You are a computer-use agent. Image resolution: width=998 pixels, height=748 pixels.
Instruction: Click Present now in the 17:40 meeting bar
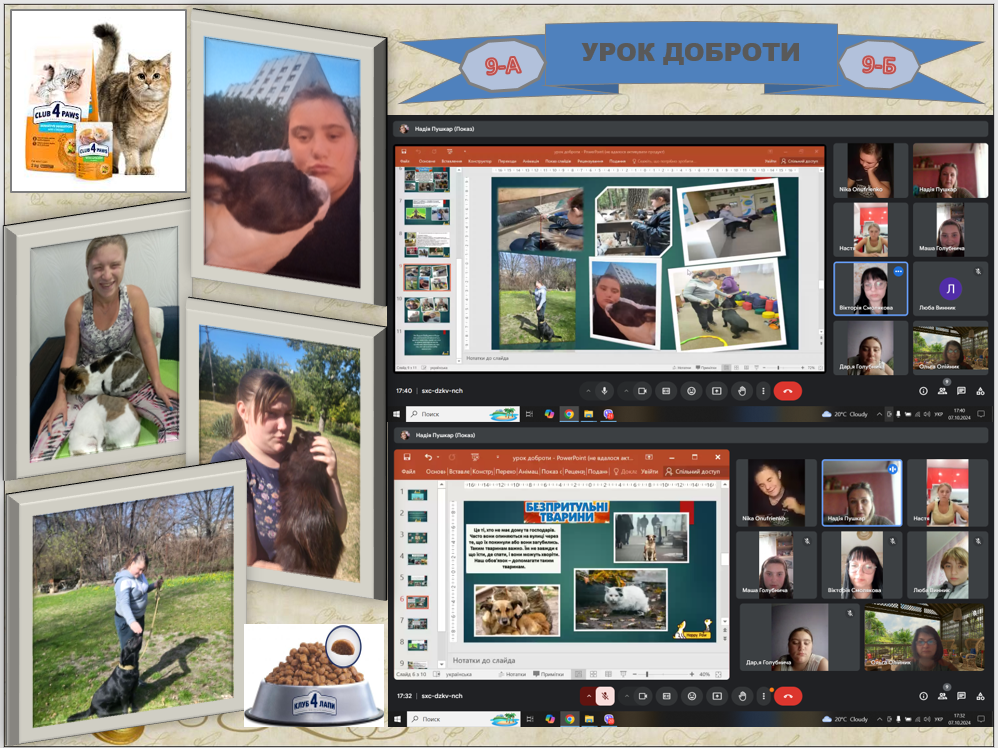click(717, 391)
